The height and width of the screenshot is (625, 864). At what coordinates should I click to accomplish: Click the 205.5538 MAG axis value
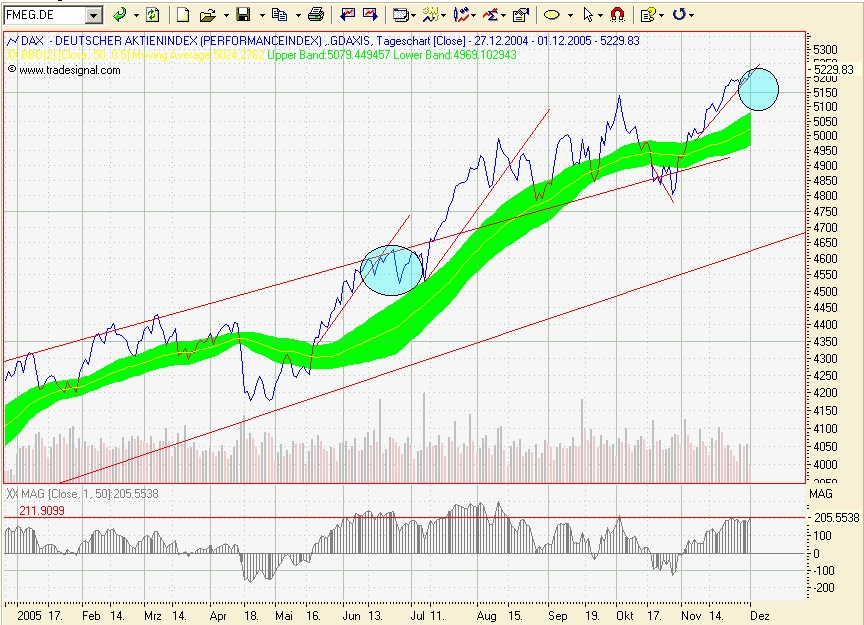[836, 518]
